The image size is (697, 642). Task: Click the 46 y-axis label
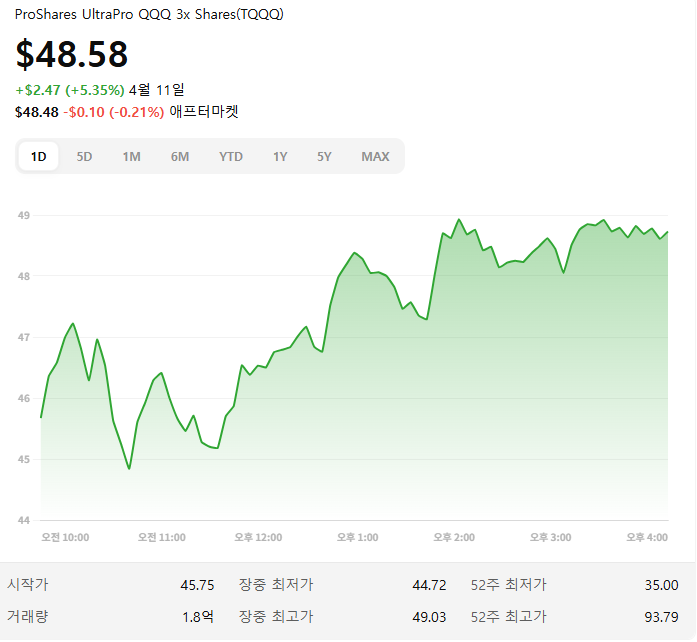pos(24,398)
